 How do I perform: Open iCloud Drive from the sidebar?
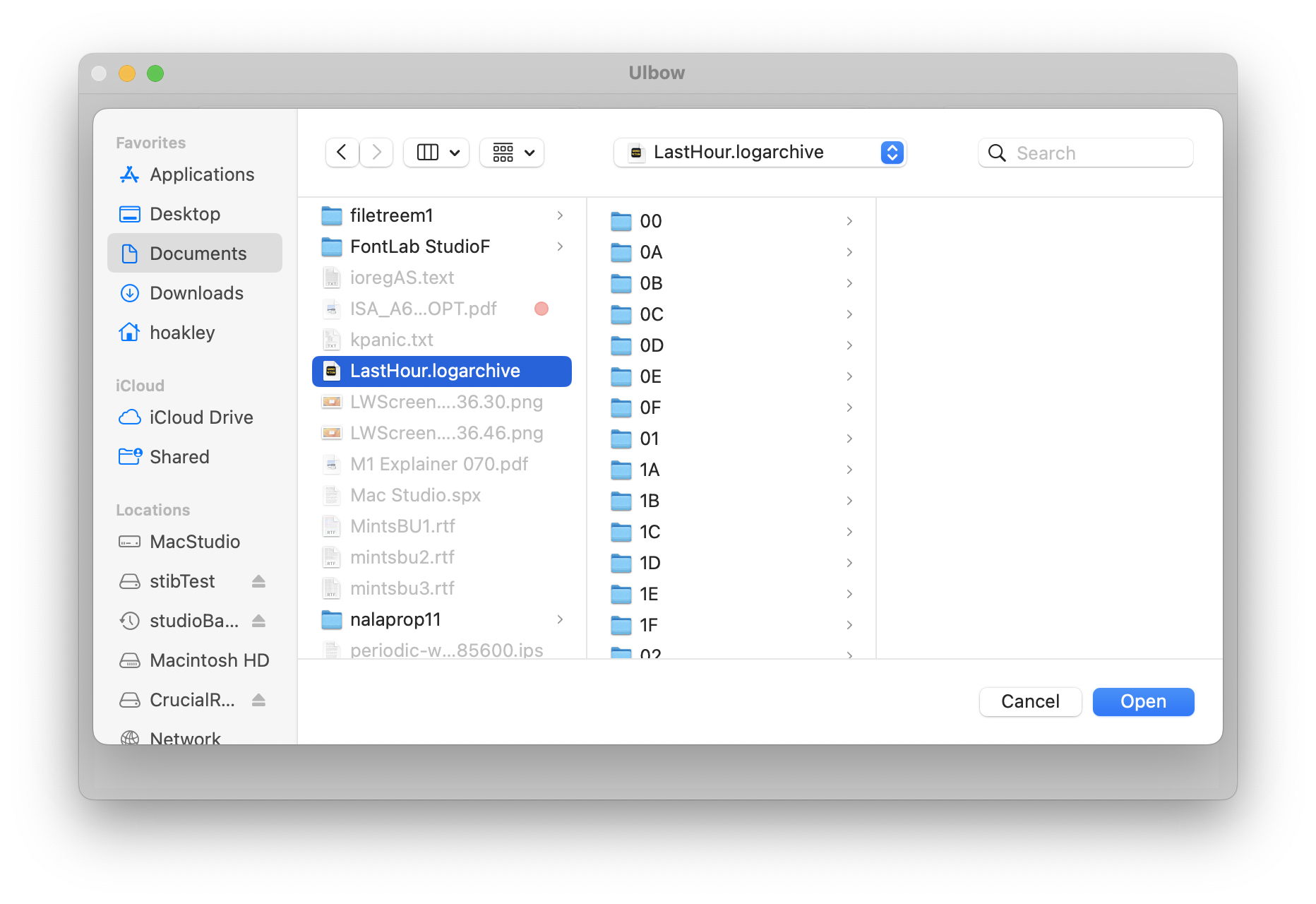tap(201, 417)
